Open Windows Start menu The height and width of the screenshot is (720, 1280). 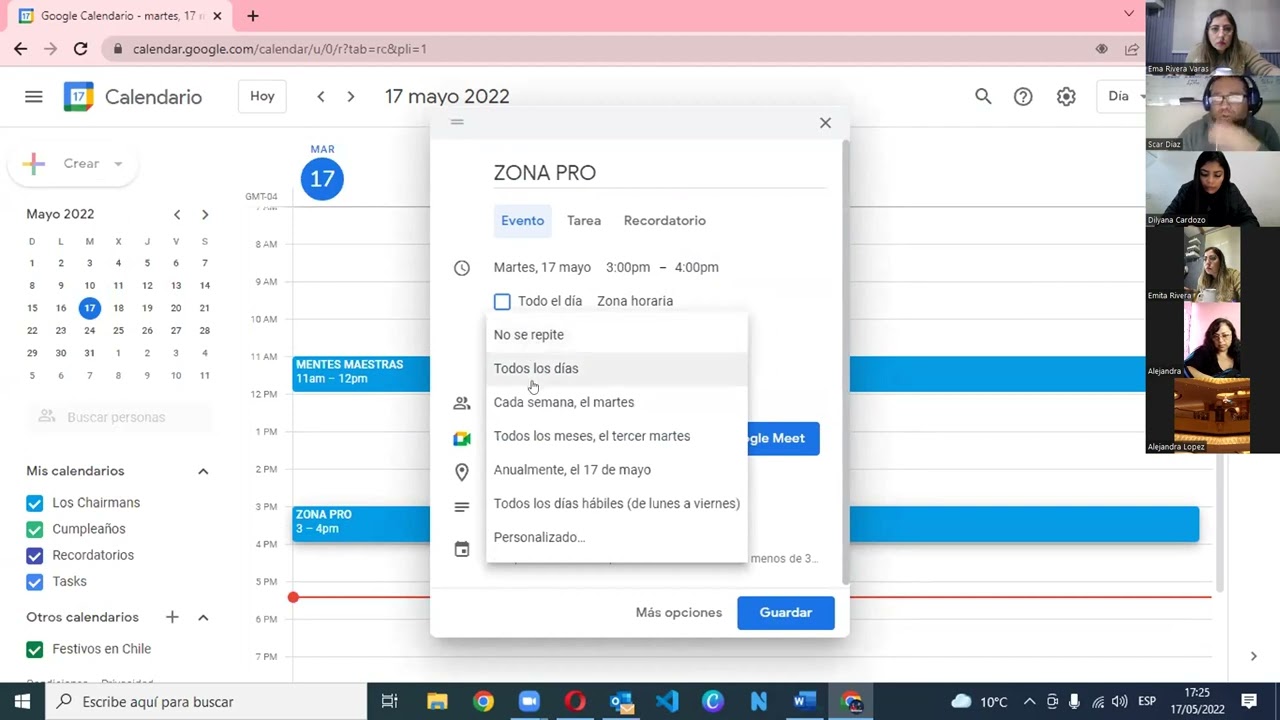click(x=22, y=701)
